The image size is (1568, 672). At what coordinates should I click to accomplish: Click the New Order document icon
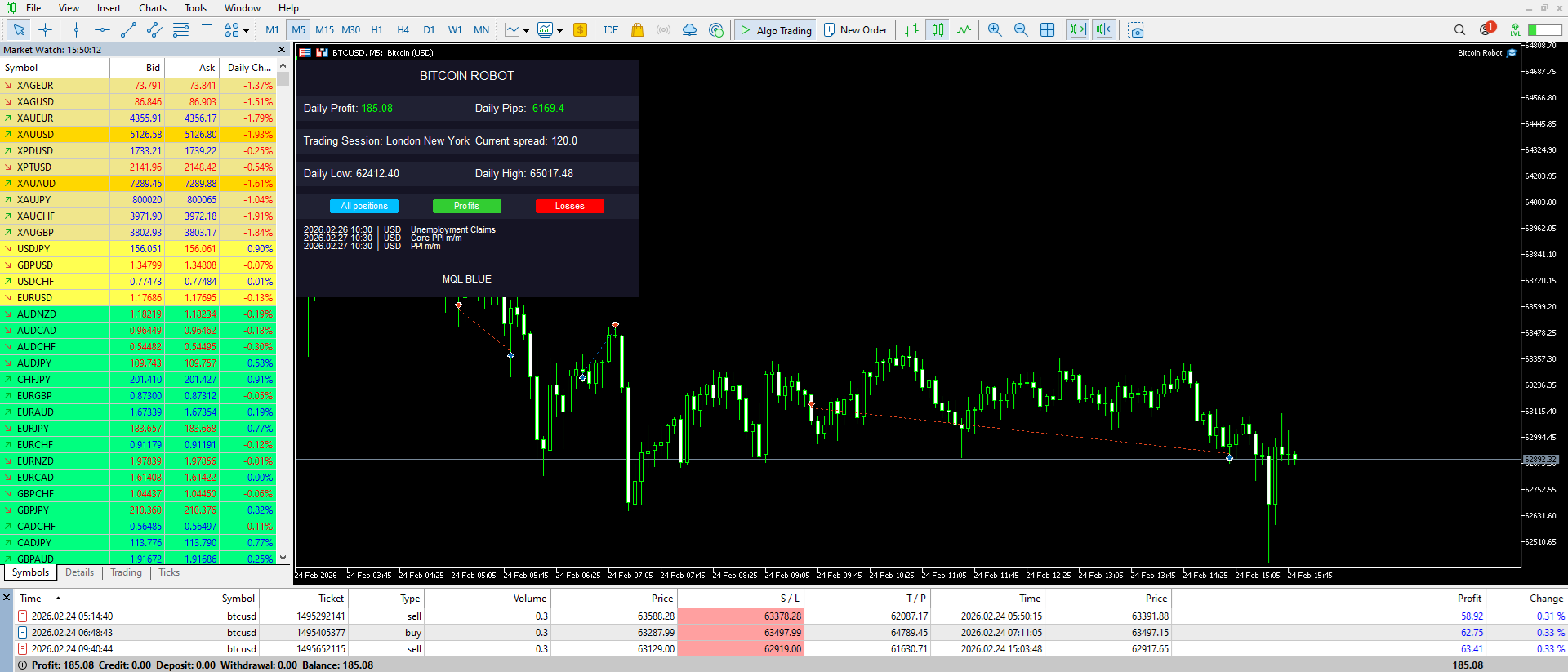point(830,30)
